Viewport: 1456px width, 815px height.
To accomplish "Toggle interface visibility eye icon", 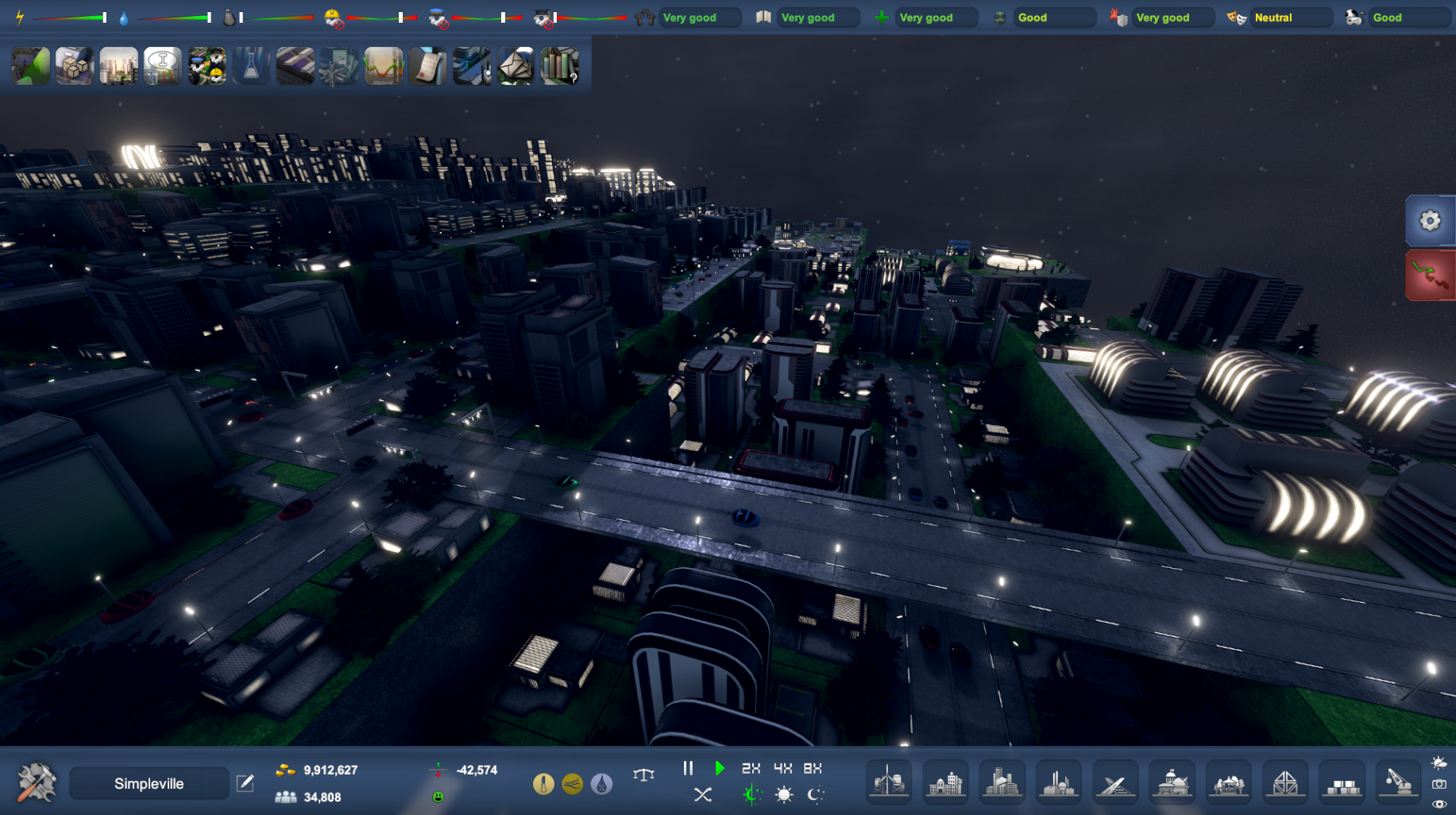I will coord(1439,805).
